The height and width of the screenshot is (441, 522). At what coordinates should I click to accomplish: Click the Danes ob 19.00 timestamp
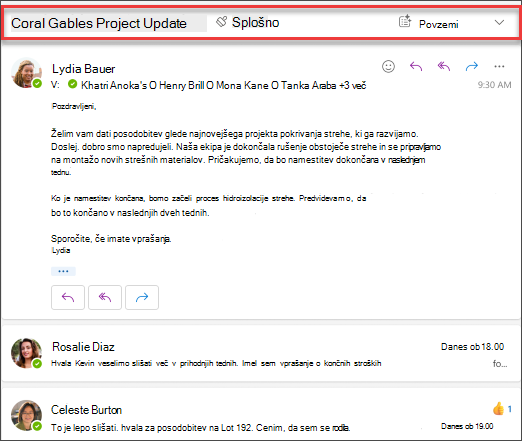(x=467, y=426)
